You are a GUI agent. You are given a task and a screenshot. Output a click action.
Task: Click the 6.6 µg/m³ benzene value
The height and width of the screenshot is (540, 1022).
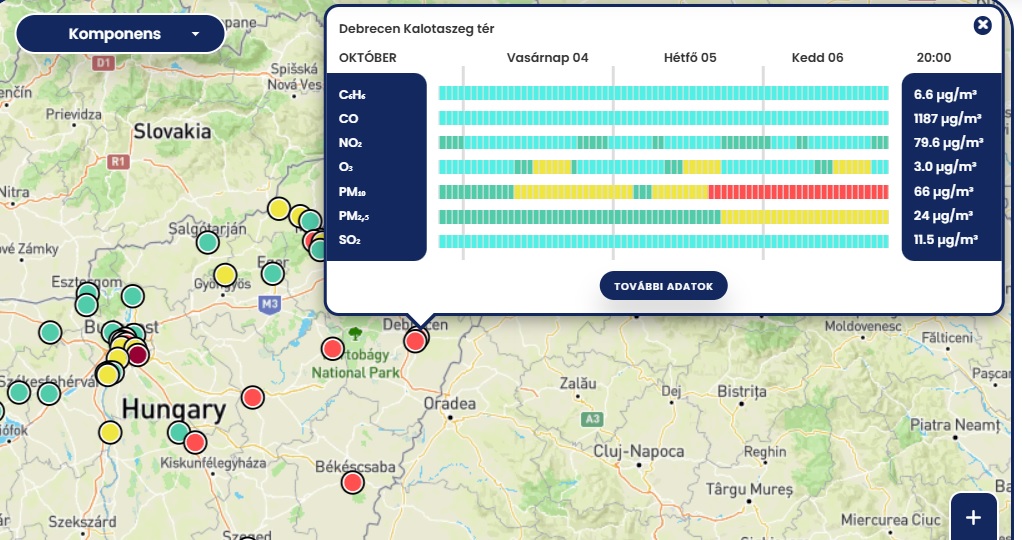(x=945, y=95)
